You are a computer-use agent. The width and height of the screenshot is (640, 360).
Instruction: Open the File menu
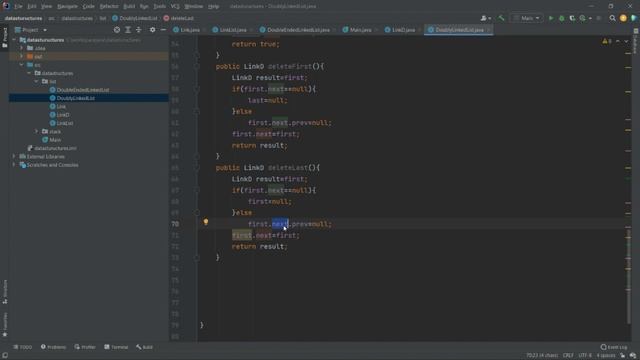[18, 7]
